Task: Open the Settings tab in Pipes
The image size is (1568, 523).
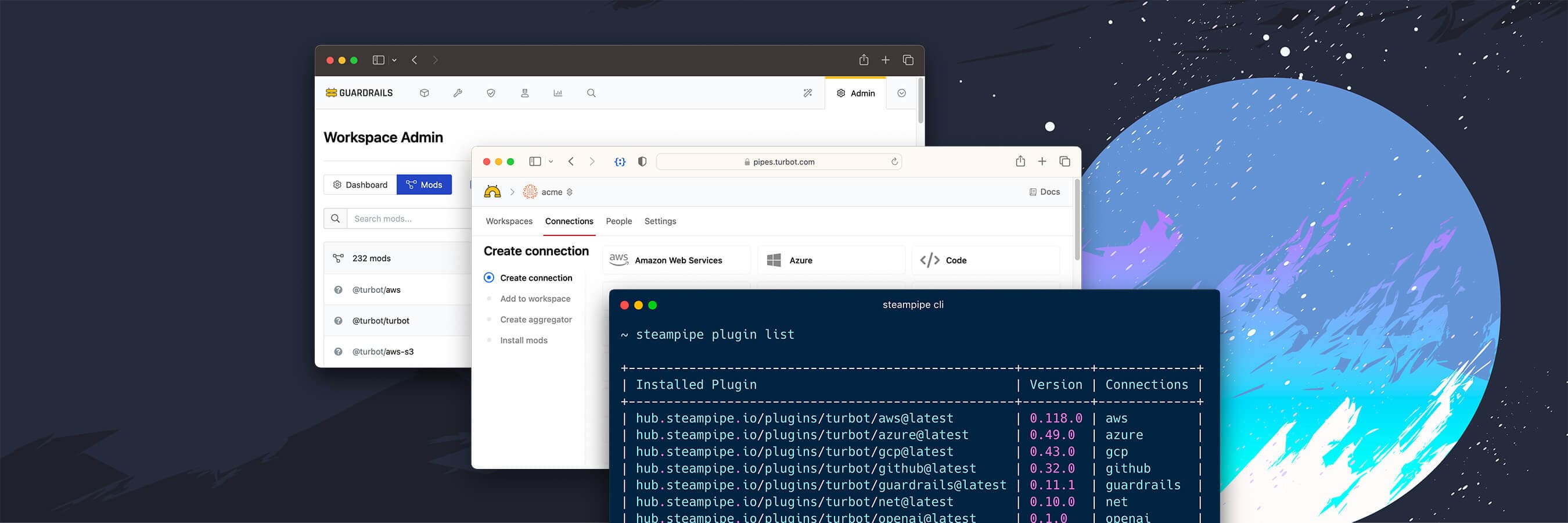Action: pos(660,221)
